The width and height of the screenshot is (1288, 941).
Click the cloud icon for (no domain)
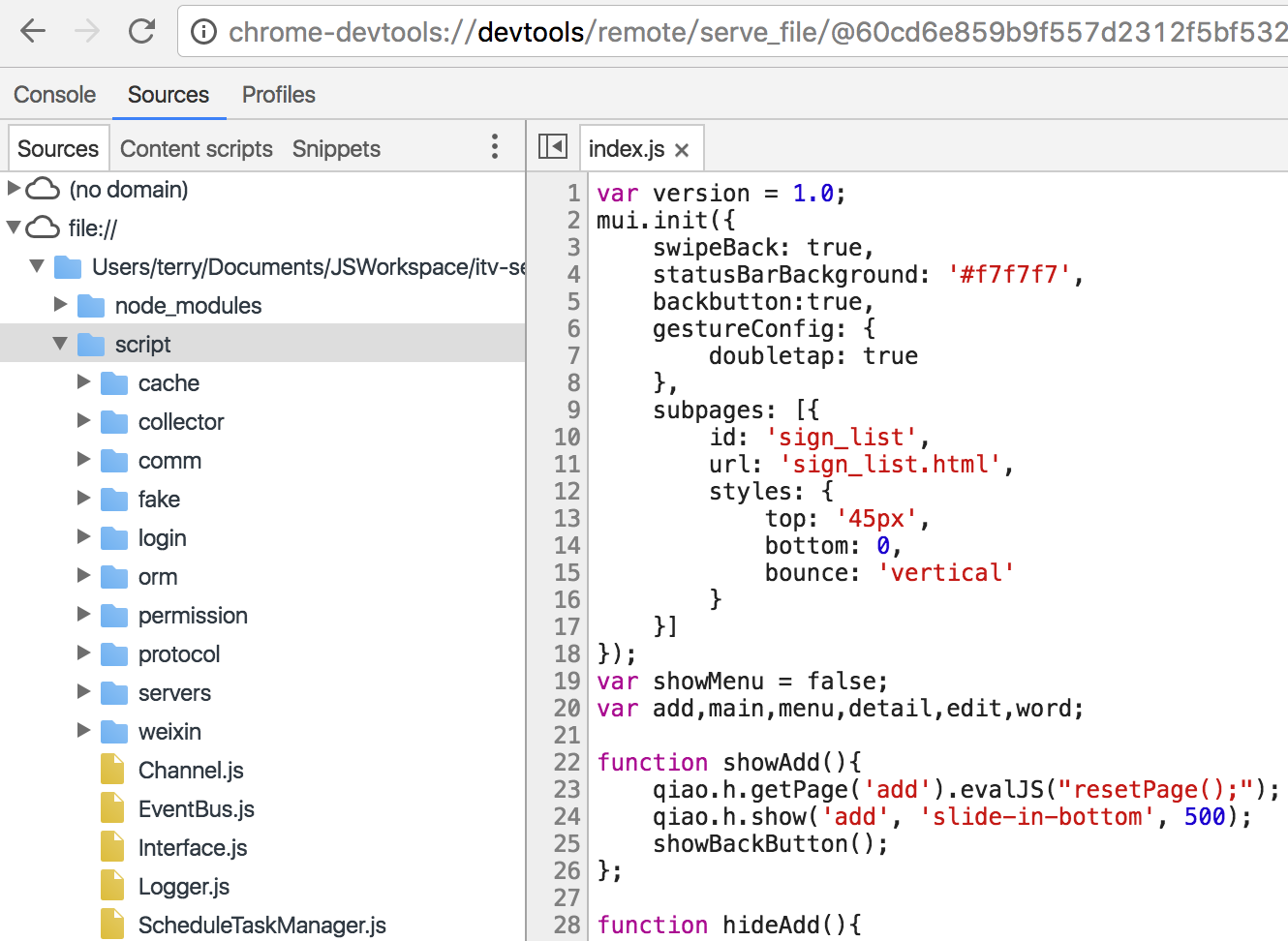coord(43,189)
